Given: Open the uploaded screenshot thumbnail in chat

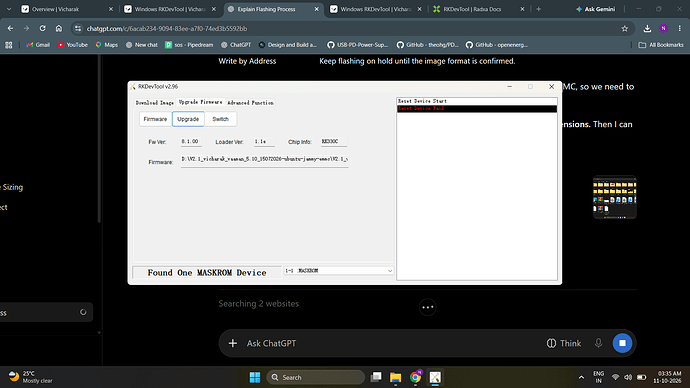Looking at the screenshot, I should [x=615, y=197].
